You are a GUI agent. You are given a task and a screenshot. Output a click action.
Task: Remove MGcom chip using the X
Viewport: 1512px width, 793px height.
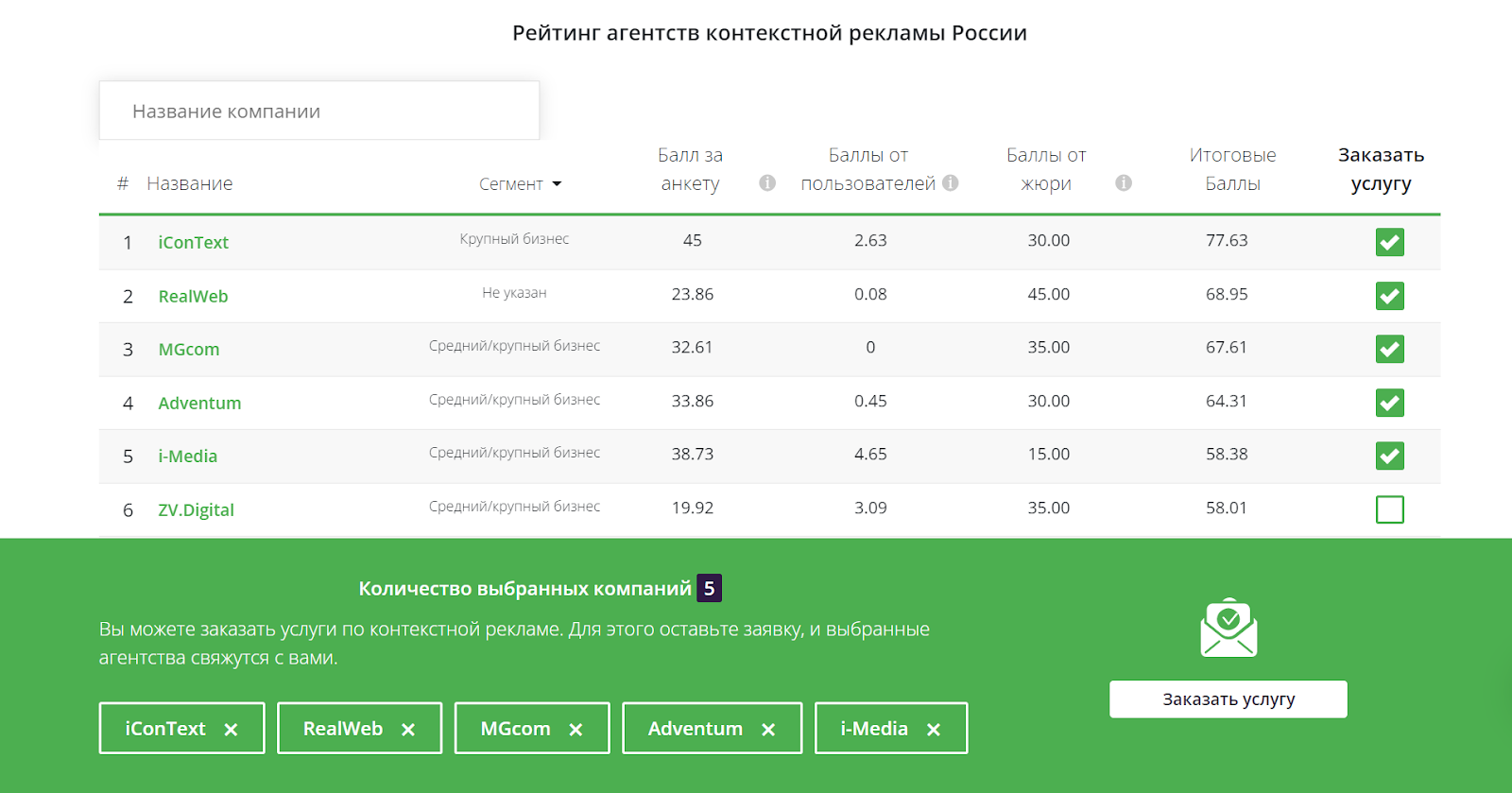click(576, 730)
